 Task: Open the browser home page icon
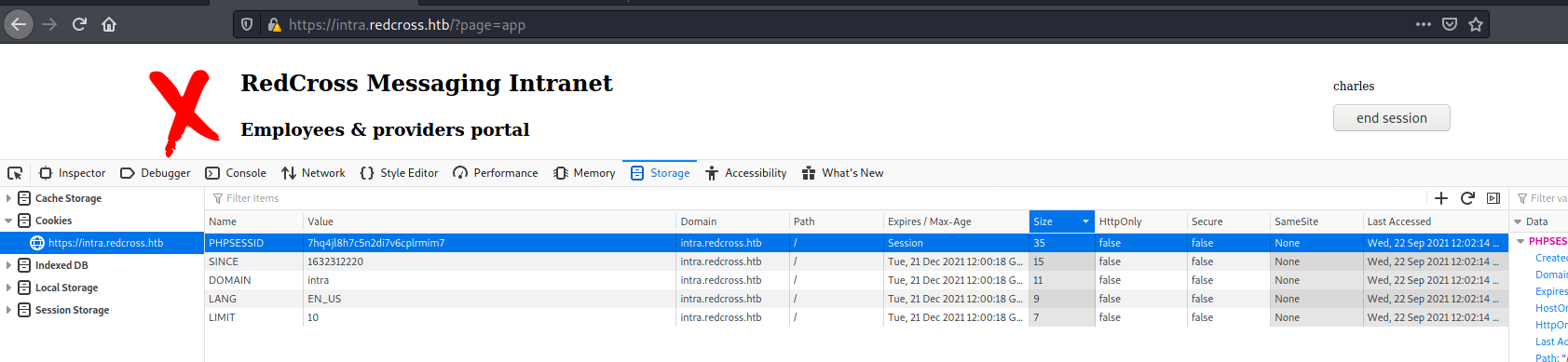click(x=109, y=24)
